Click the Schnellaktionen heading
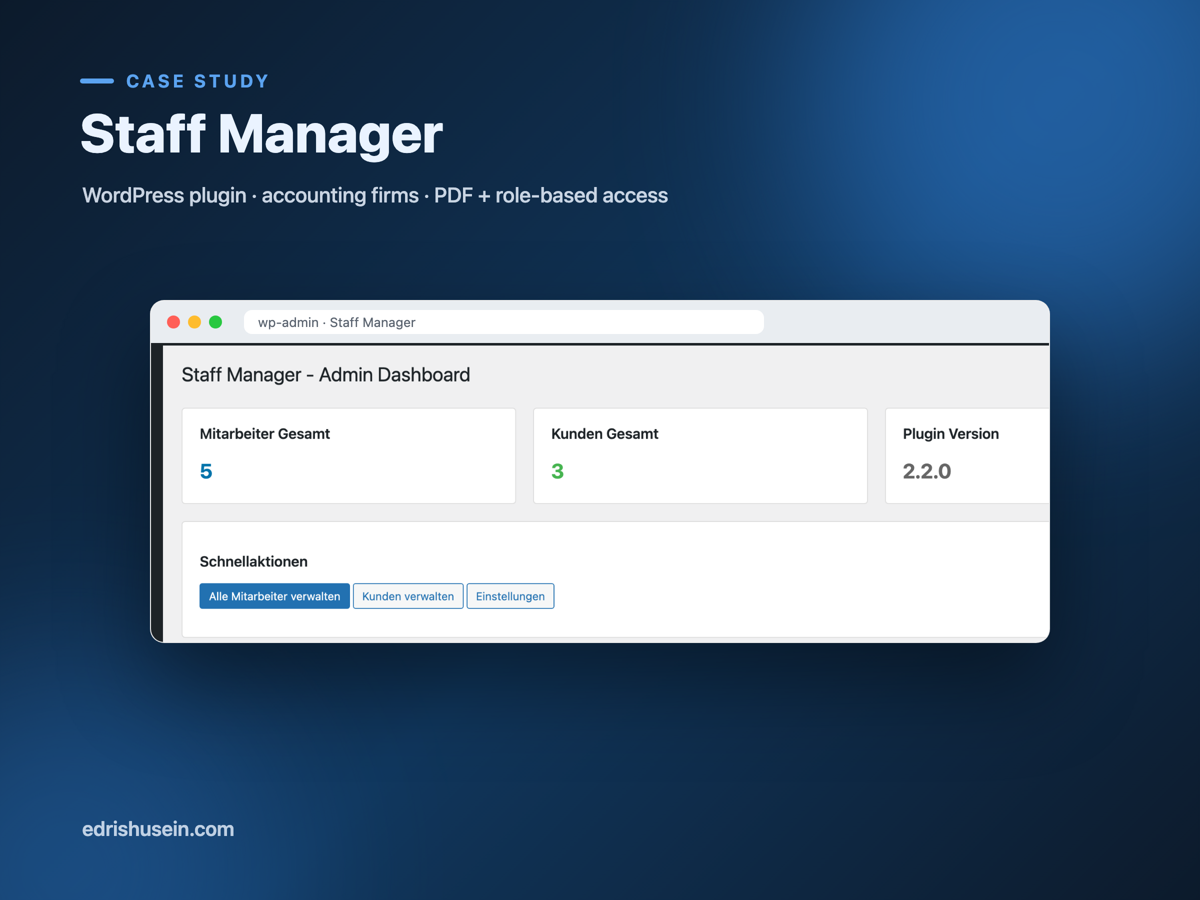Image resolution: width=1200 pixels, height=900 pixels. 254,562
